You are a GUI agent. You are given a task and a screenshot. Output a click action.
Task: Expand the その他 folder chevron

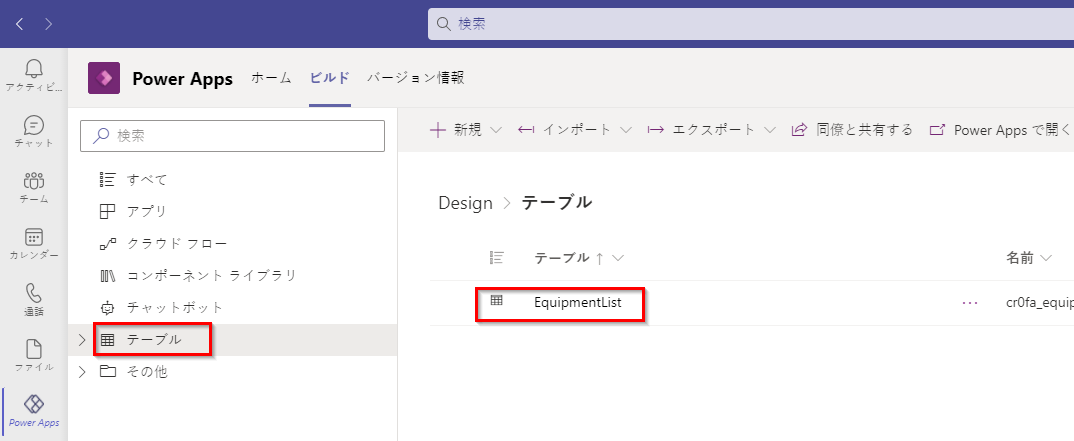(82, 372)
